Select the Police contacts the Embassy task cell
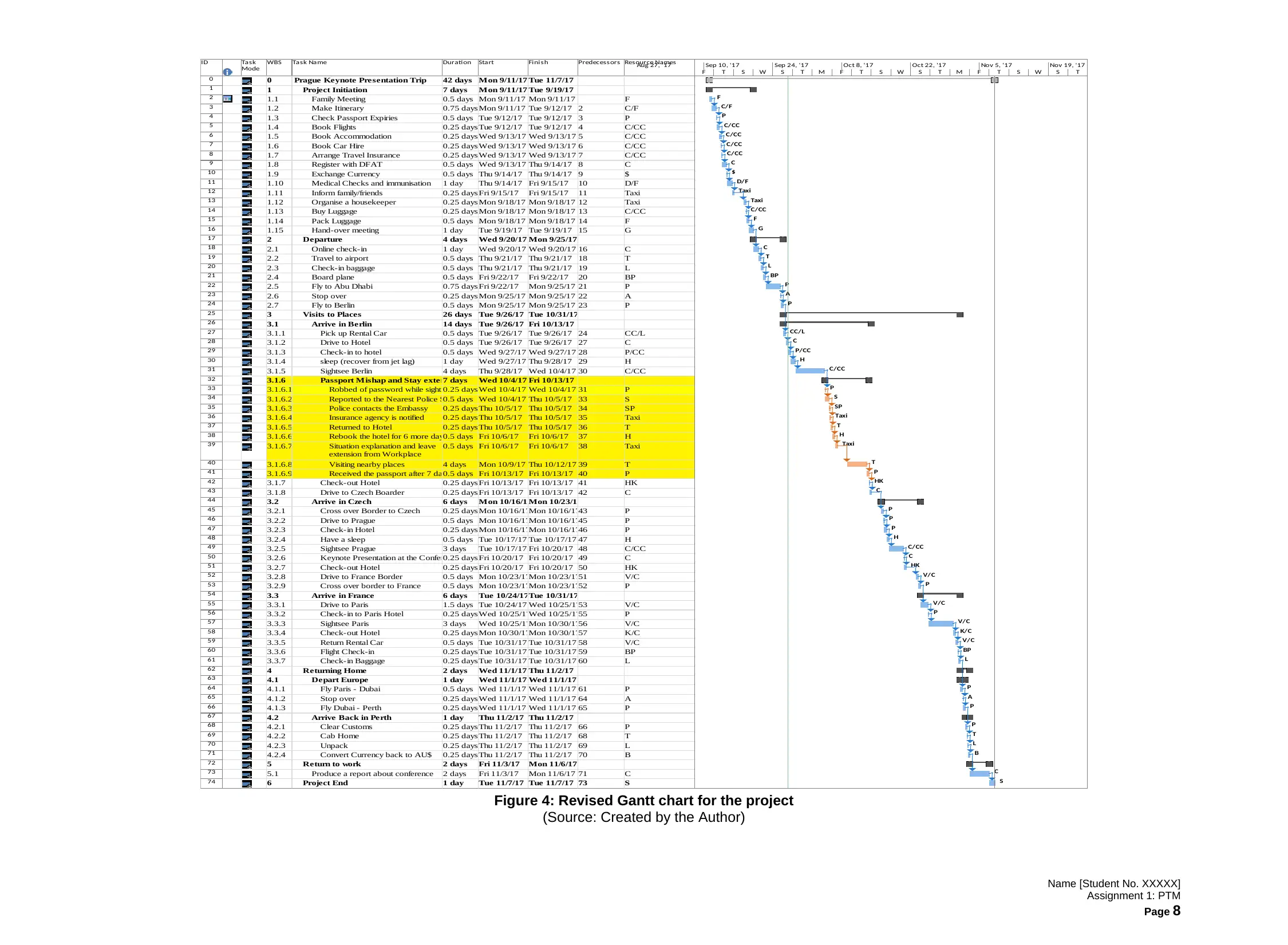This screenshot has width=1288, height=945. [x=378, y=409]
